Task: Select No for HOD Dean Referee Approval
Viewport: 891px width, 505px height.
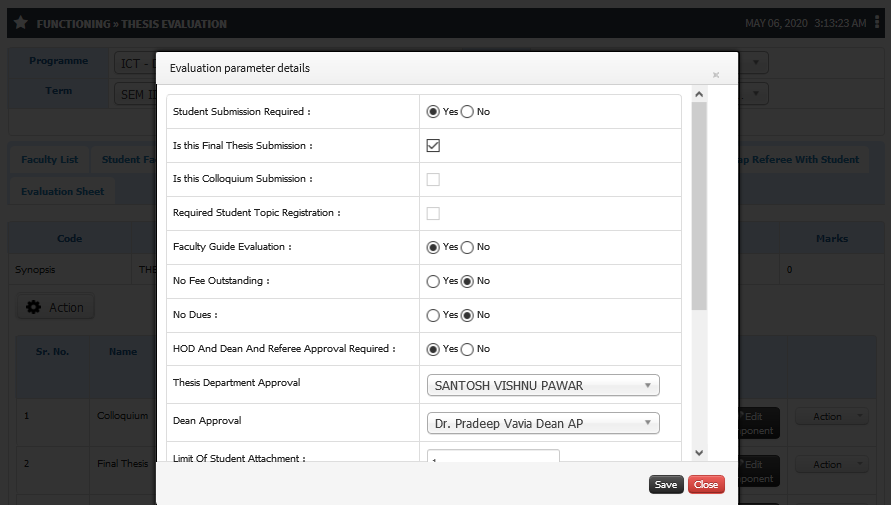Action: pos(467,349)
